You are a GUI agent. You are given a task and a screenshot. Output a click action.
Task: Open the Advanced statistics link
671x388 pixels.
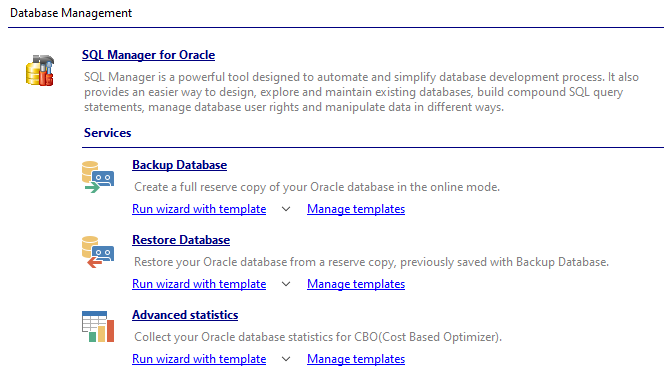(185, 315)
